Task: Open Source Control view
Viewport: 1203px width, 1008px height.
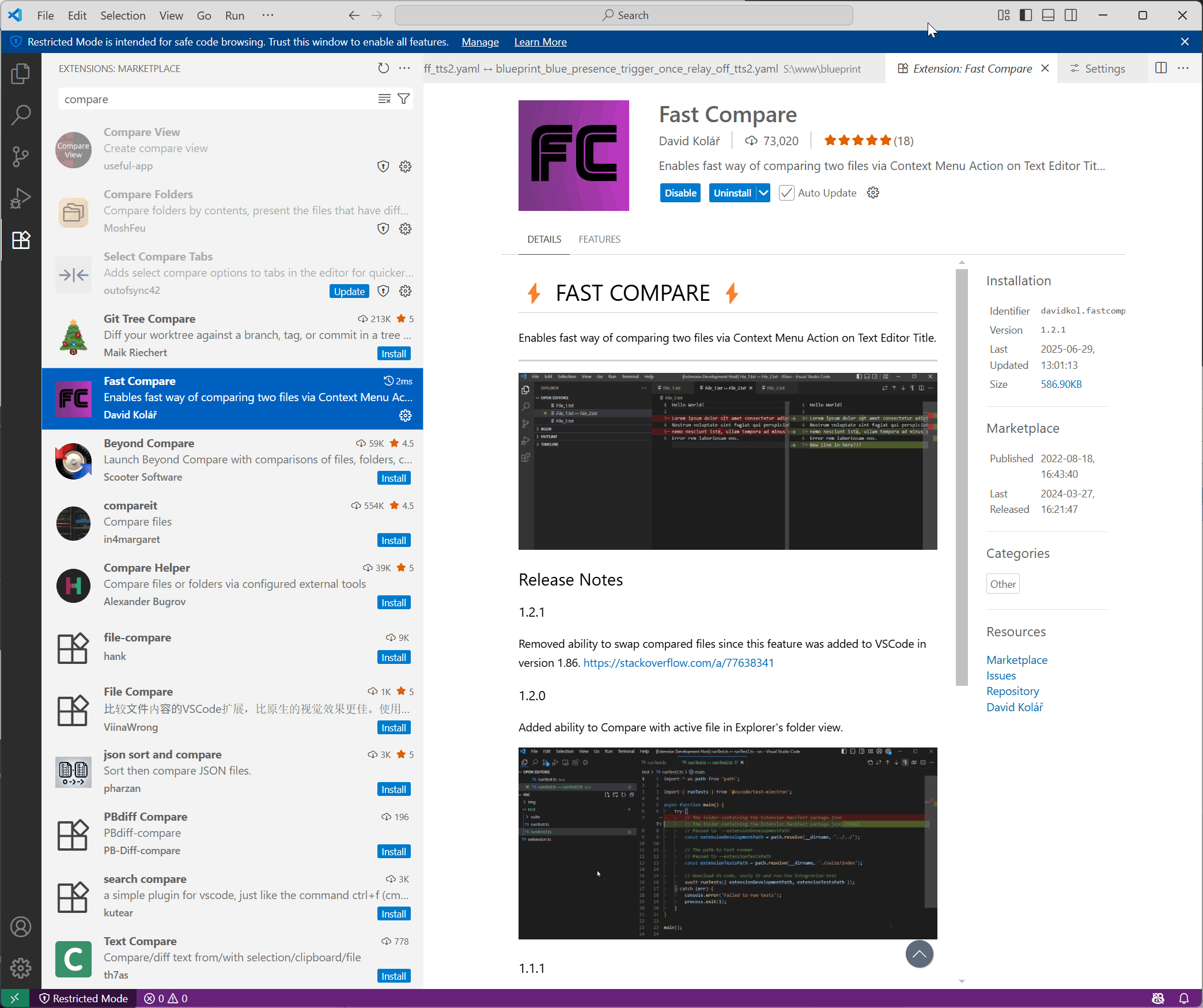Action: pyautogui.click(x=21, y=156)
